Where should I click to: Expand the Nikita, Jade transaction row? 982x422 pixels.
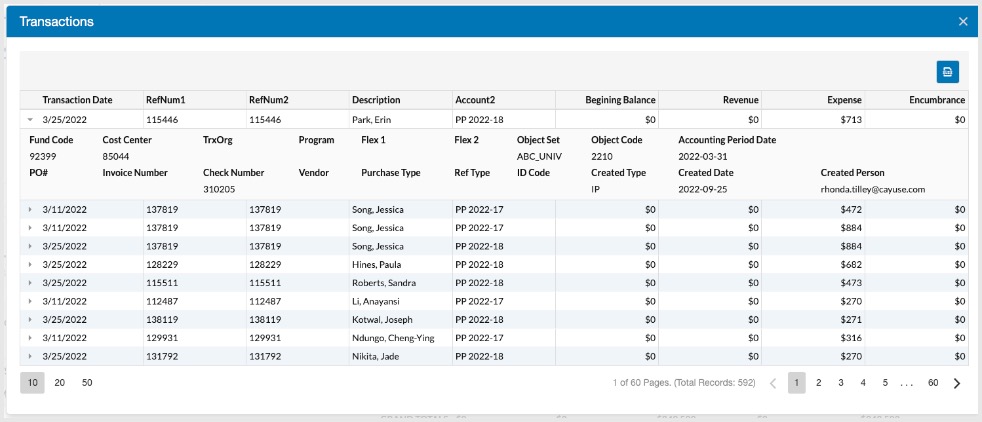(29, 357)
